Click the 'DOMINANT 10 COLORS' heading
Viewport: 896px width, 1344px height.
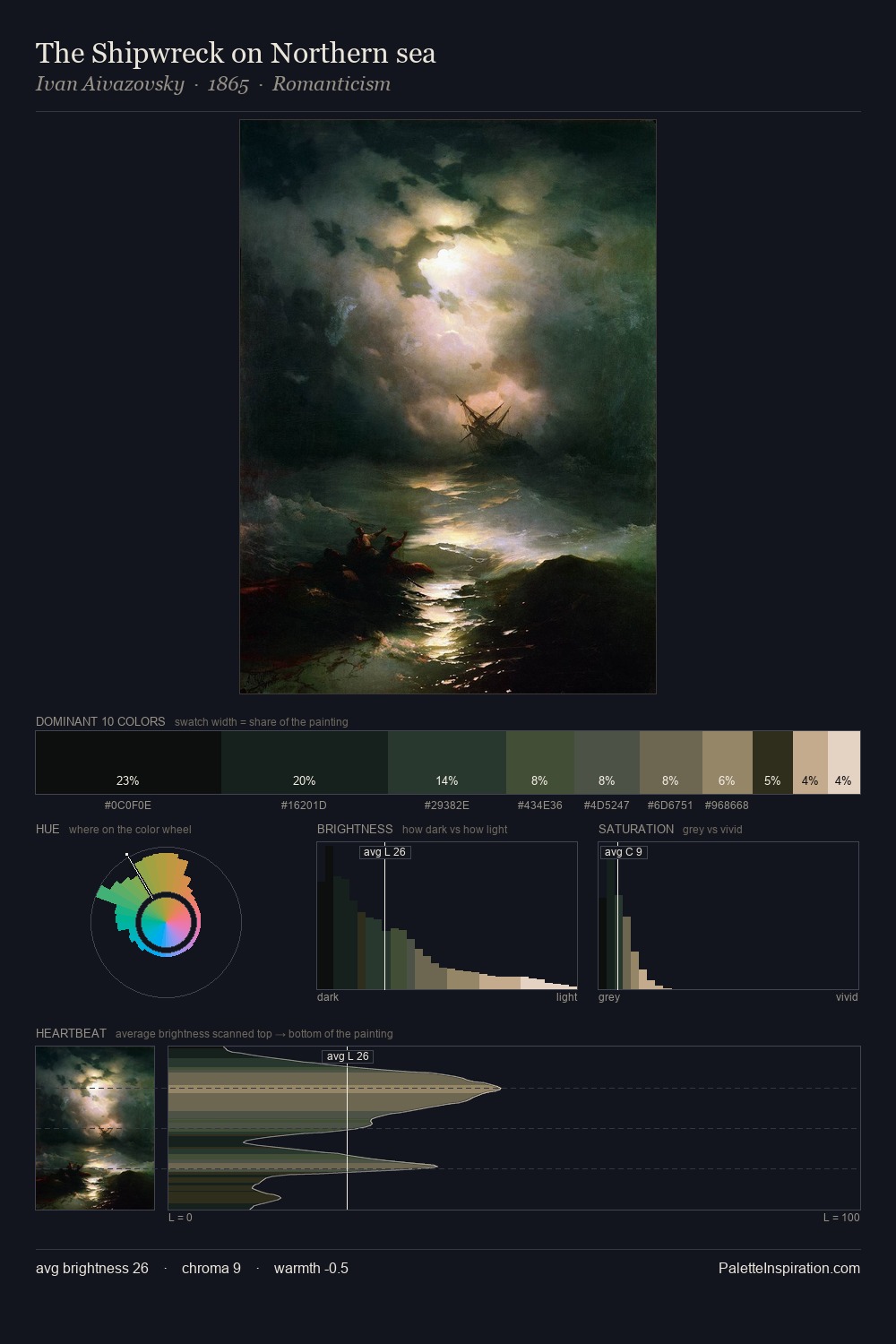[x=100, y=721]
